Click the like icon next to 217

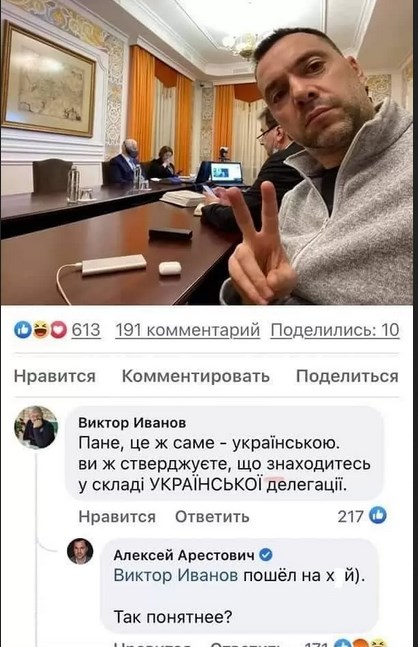click(378, 515)
